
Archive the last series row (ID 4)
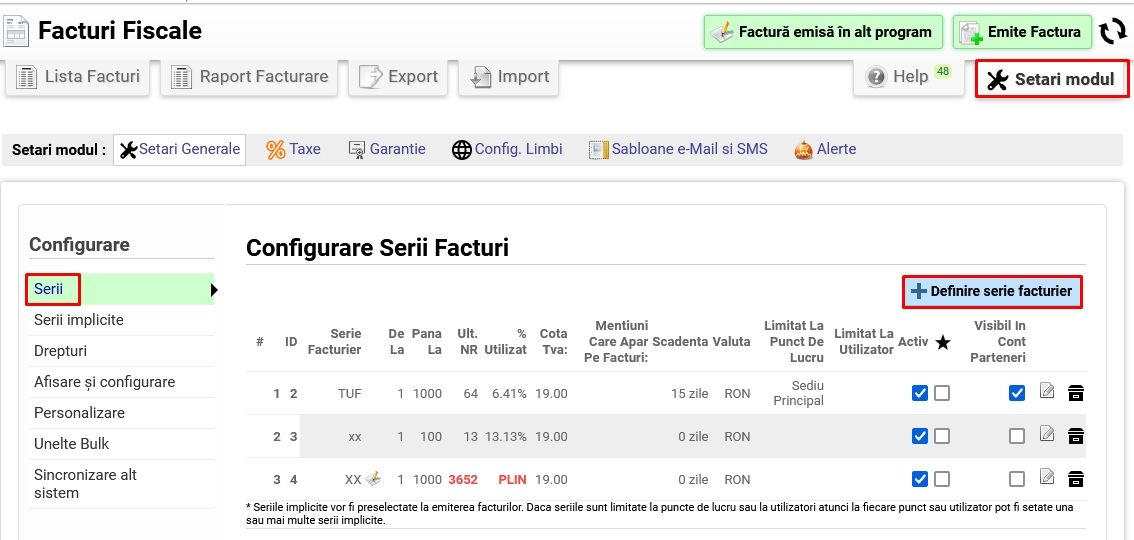(1076, 478)
